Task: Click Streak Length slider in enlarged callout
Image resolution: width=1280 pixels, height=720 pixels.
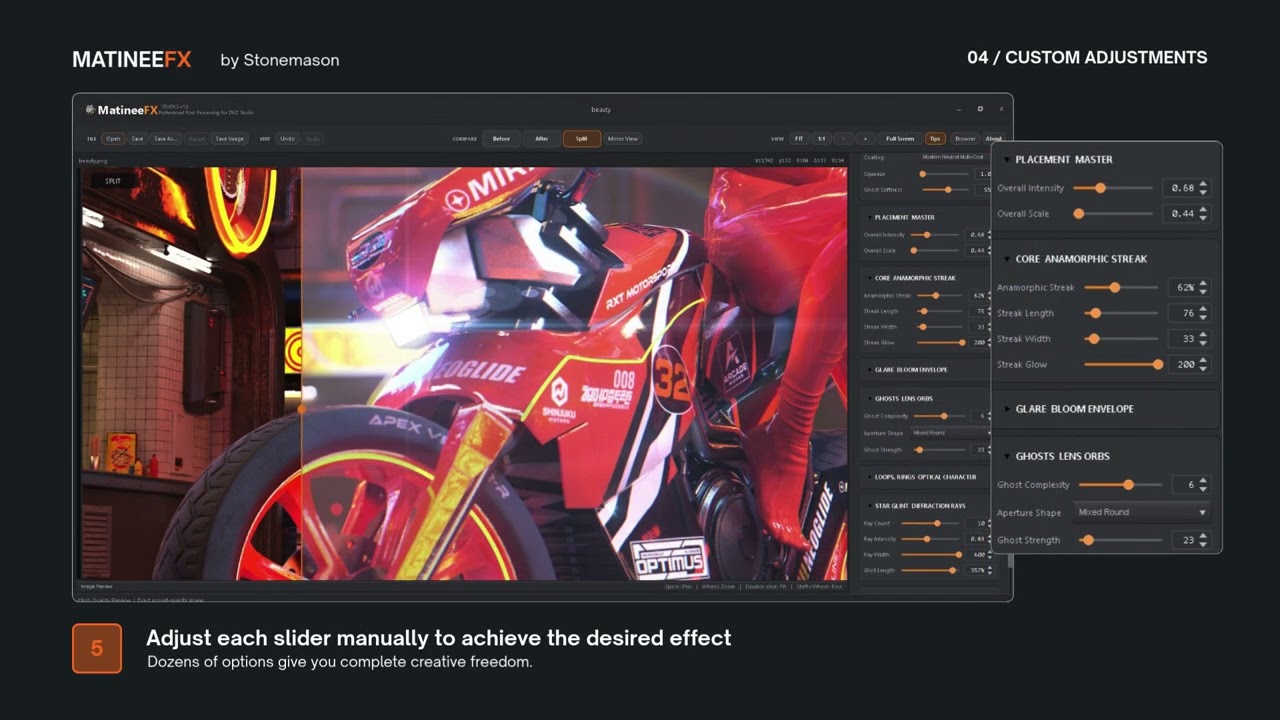Action: coord(1121,313)
